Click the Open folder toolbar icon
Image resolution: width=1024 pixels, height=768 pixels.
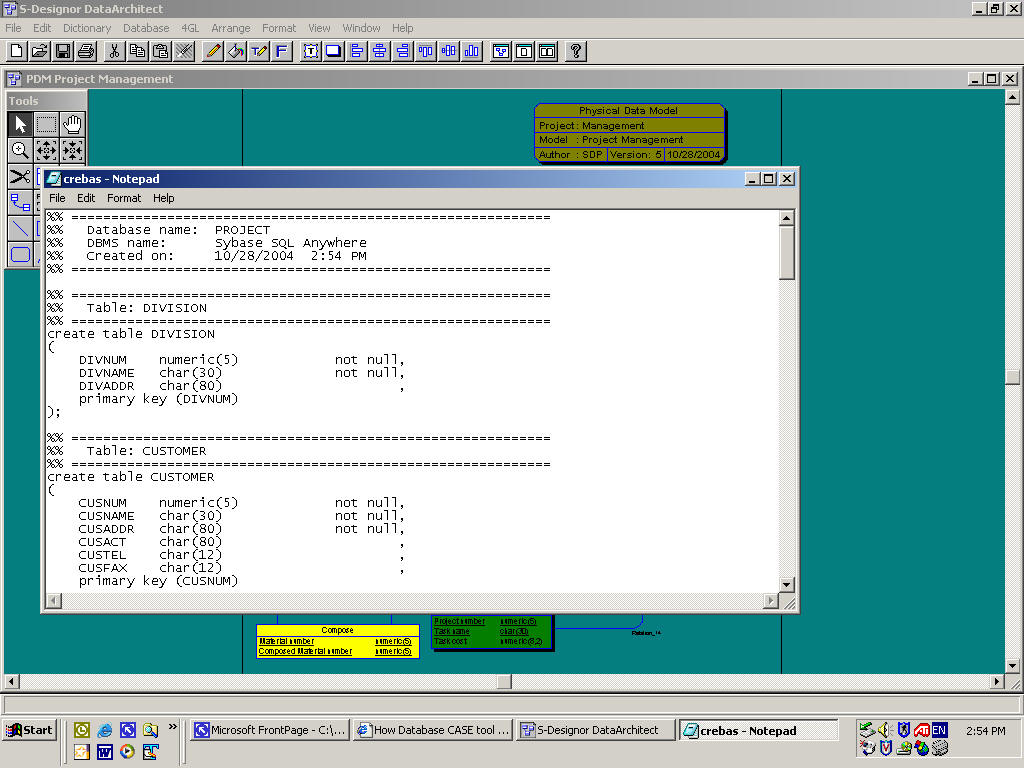pos(40,51)
